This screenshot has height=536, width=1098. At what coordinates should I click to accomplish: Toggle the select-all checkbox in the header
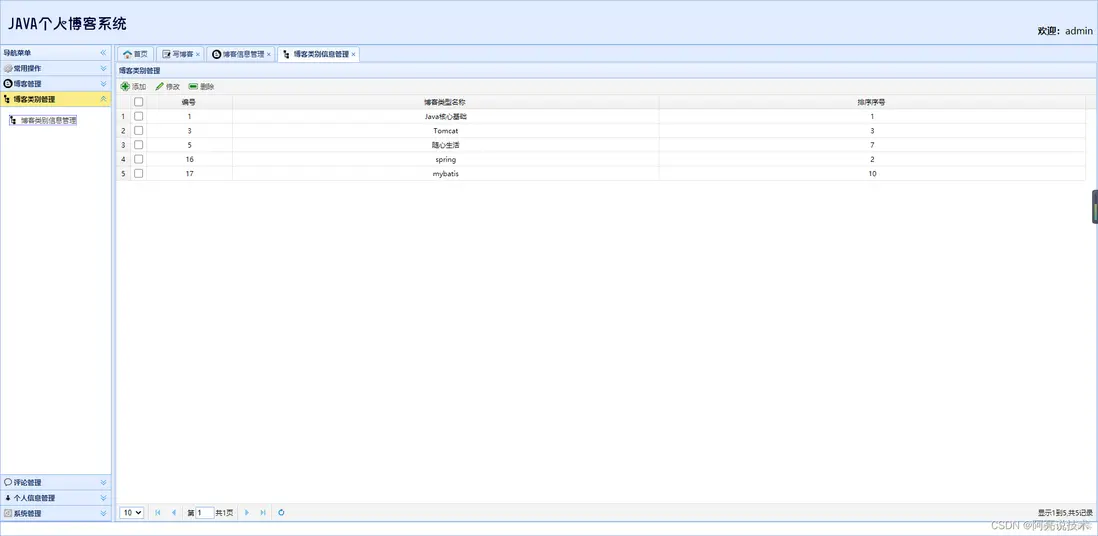(x=139, y=102)
